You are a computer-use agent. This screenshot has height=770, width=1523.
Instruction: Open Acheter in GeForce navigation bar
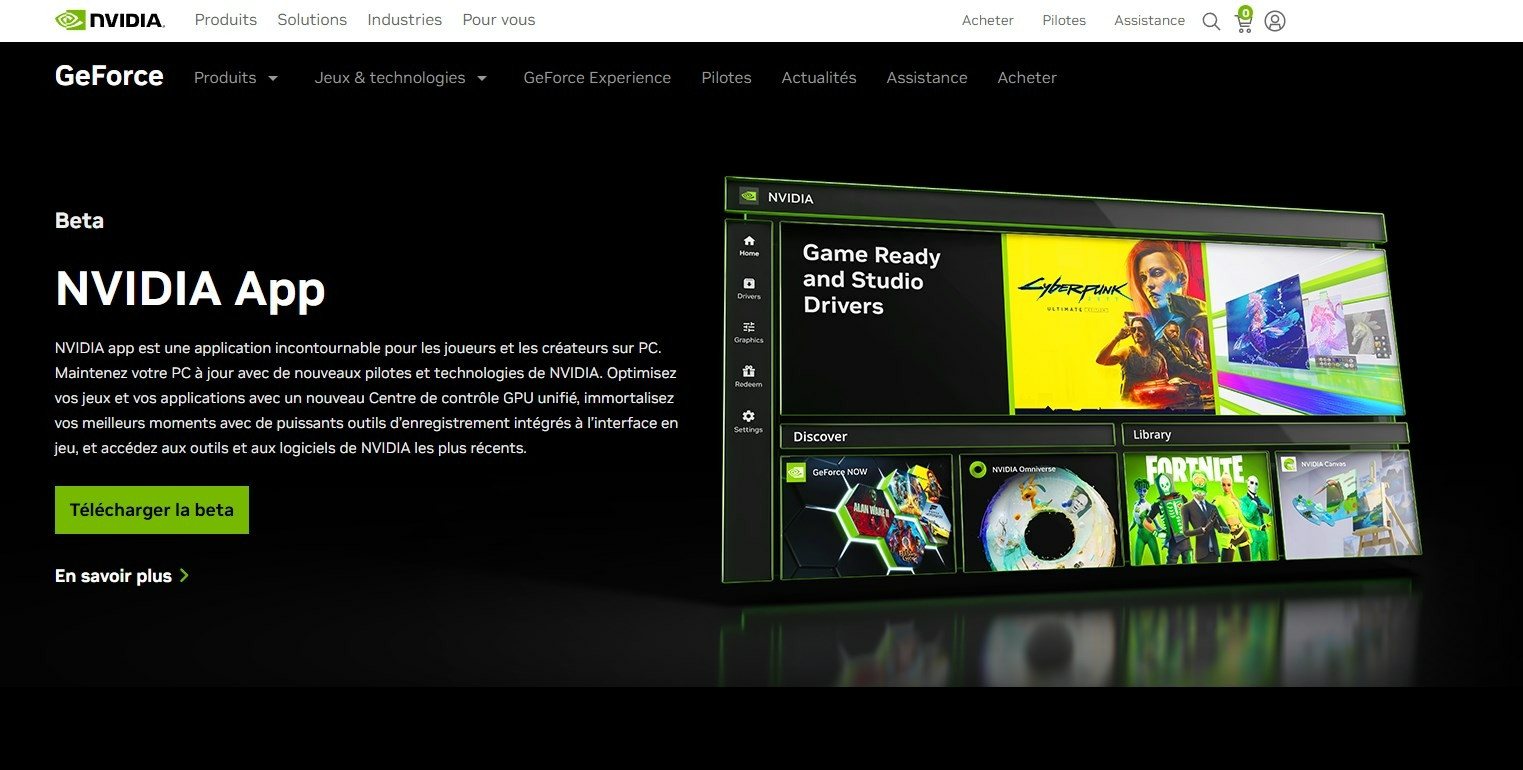(x=1027, y=78)
